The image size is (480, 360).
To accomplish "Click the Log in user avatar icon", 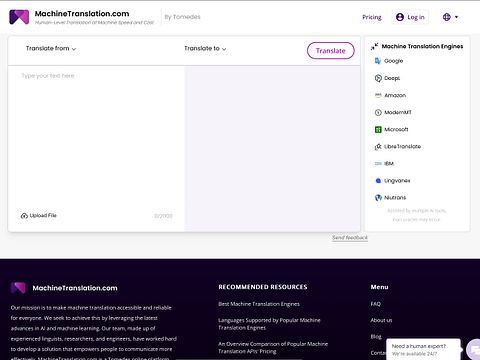I will (x=400, y=17).
